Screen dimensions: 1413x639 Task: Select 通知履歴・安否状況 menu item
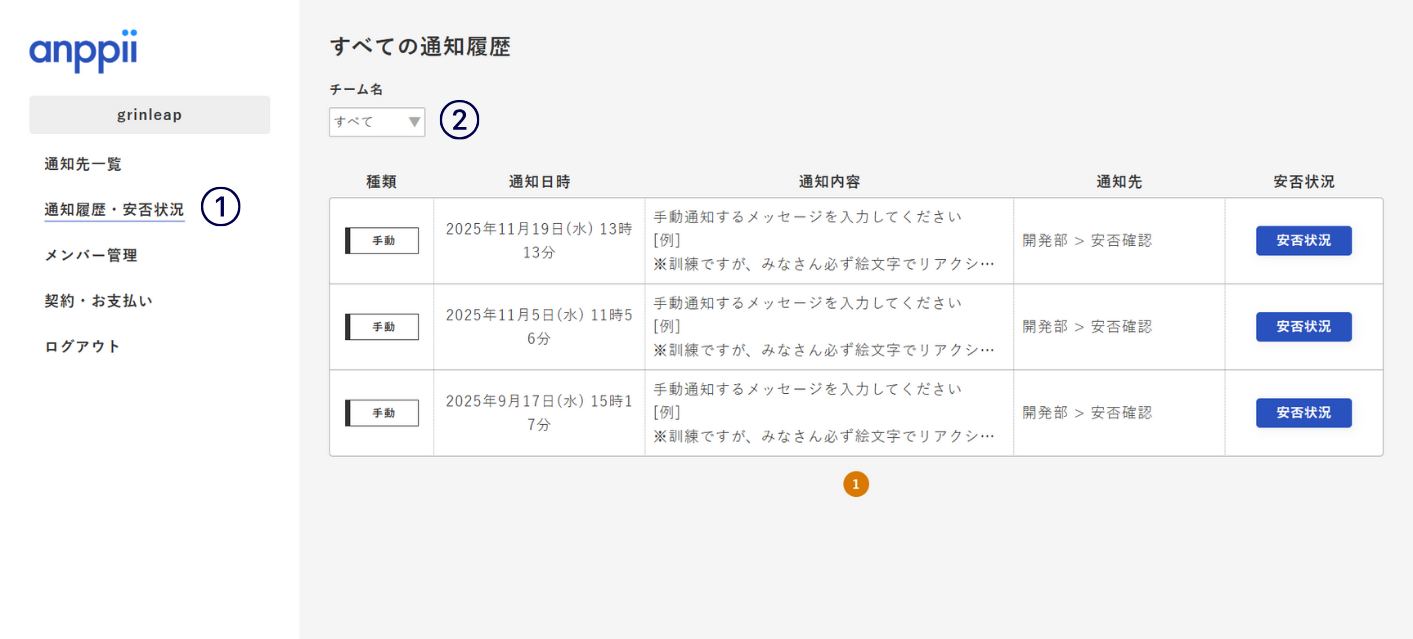click(x=114, y=210)
